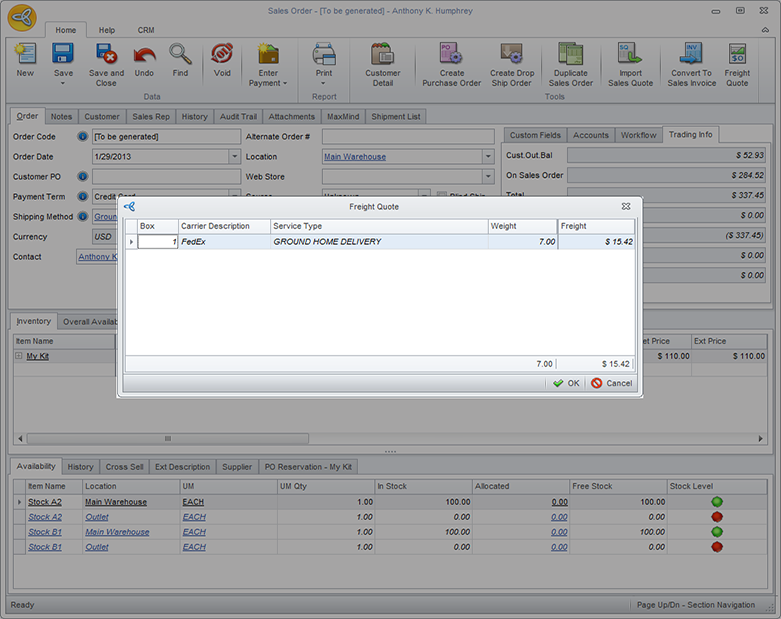This screenshot has width=781, height=619.
Task: Expand the My Kit item row
Action: 19,356
